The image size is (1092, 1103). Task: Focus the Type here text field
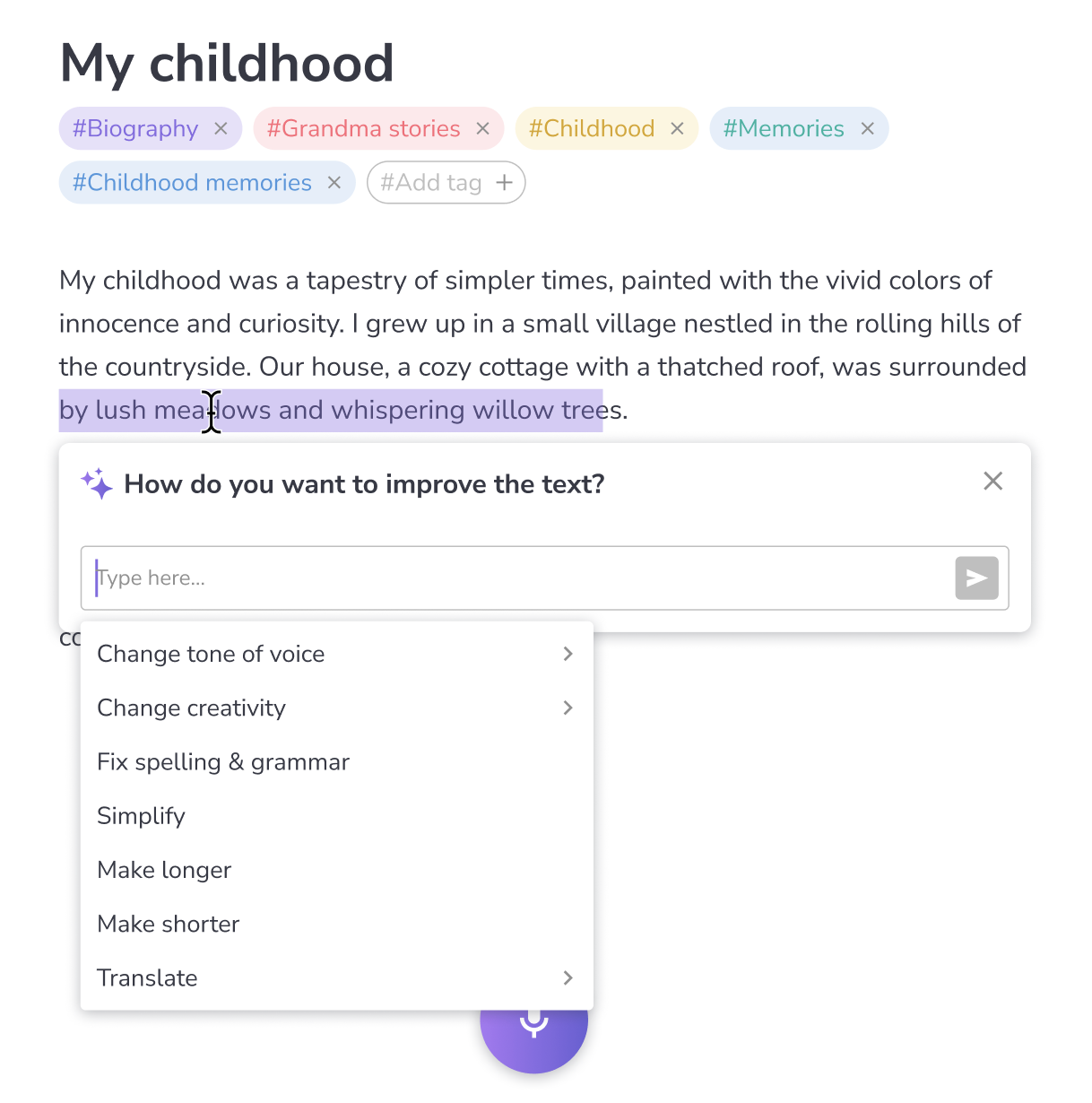(x=520, y=578)
